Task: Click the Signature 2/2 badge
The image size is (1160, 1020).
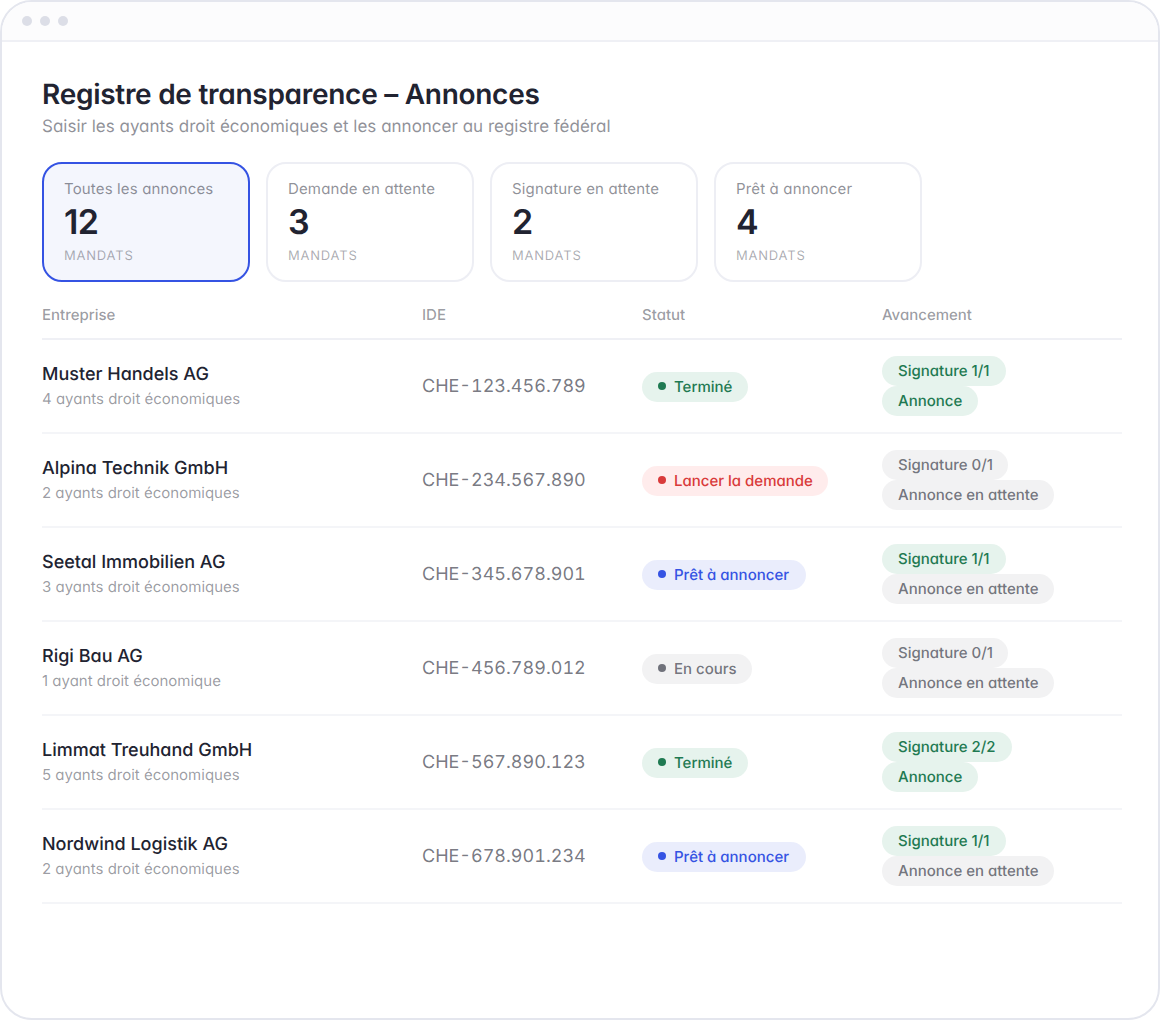Action: [947, 746]
